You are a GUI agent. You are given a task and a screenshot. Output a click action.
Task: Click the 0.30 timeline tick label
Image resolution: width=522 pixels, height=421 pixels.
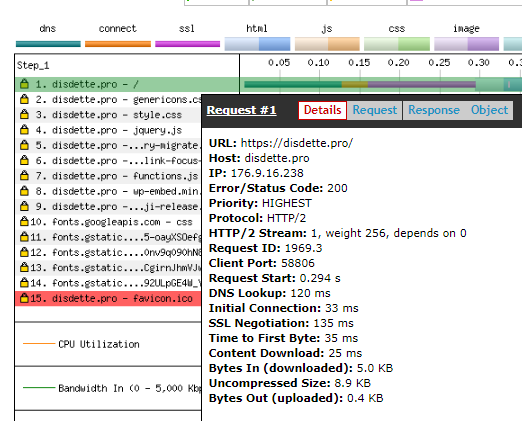pos(478,63)
